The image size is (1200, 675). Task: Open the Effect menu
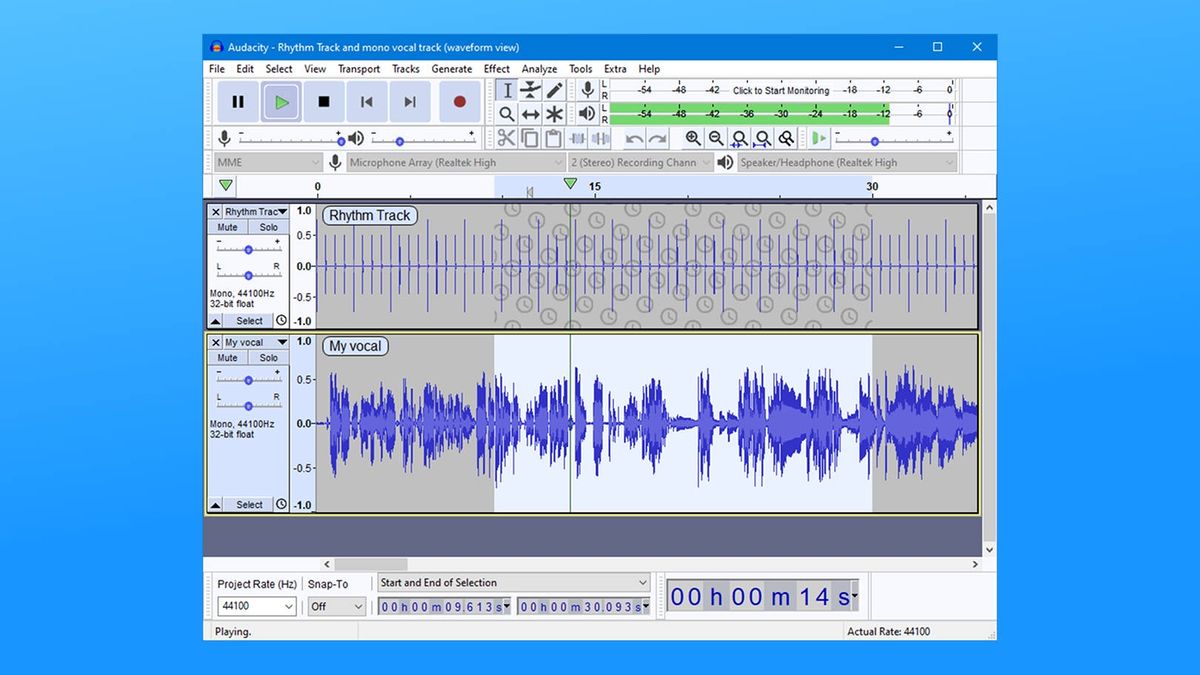click(x=497, y=69)
